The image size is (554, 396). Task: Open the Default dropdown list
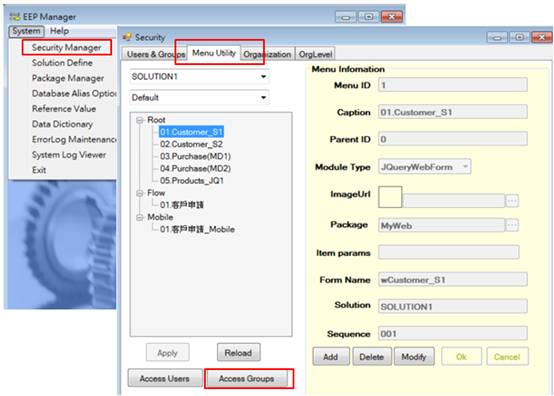pos(199,97)
